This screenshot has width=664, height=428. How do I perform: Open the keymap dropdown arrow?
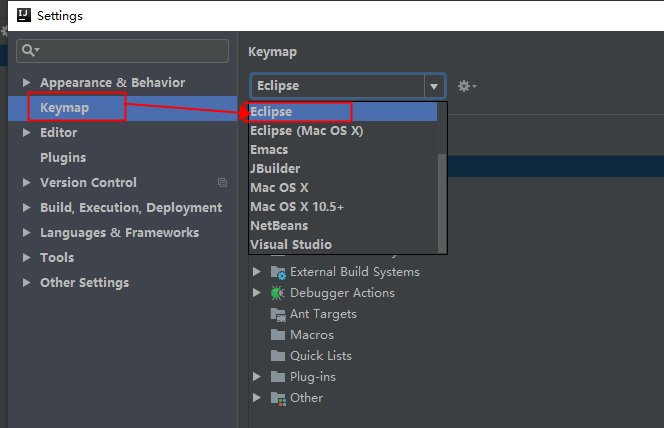click(x=434, y=86)
